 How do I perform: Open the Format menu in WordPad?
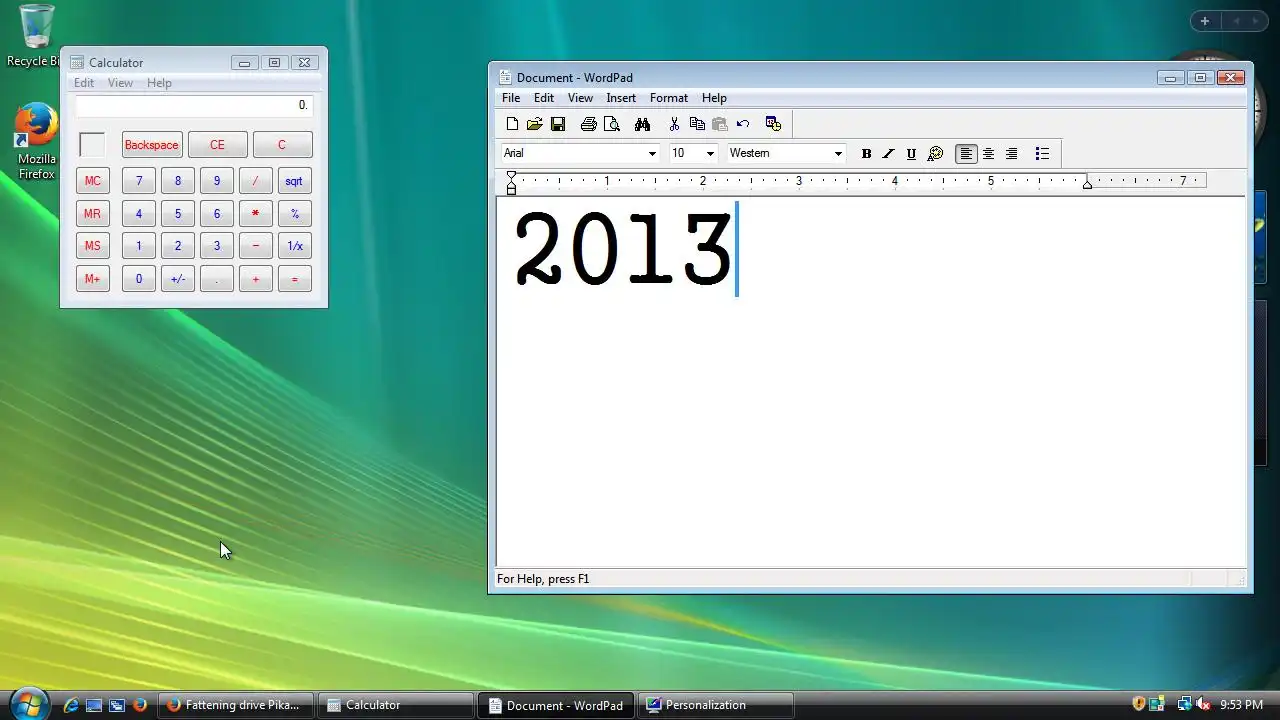pyautogui.click(x=669, y=98)
